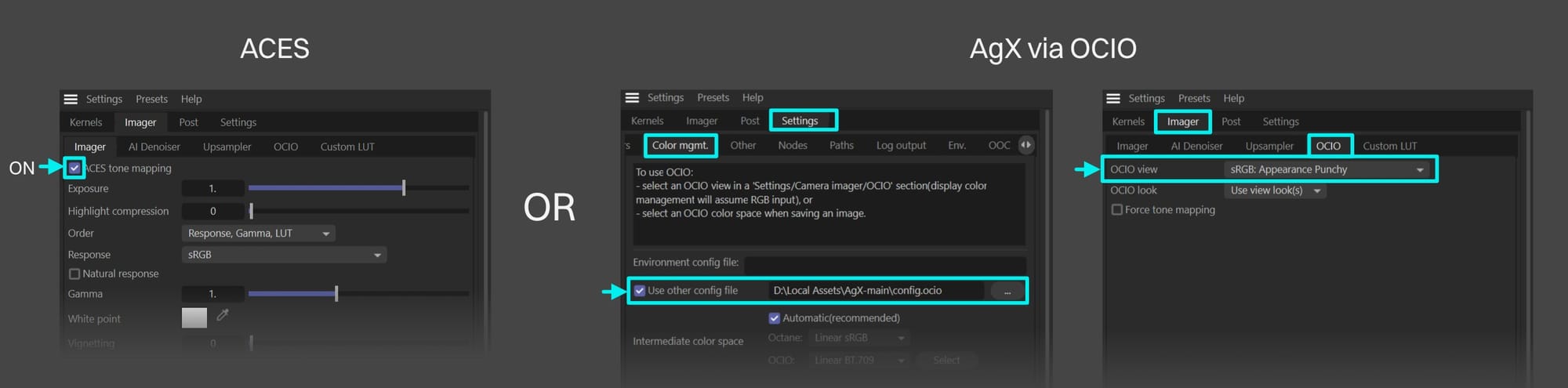Open Custom LUT sub-tab in ACES panel
This screenshot has height=388, width=1568.
(347, 147)
